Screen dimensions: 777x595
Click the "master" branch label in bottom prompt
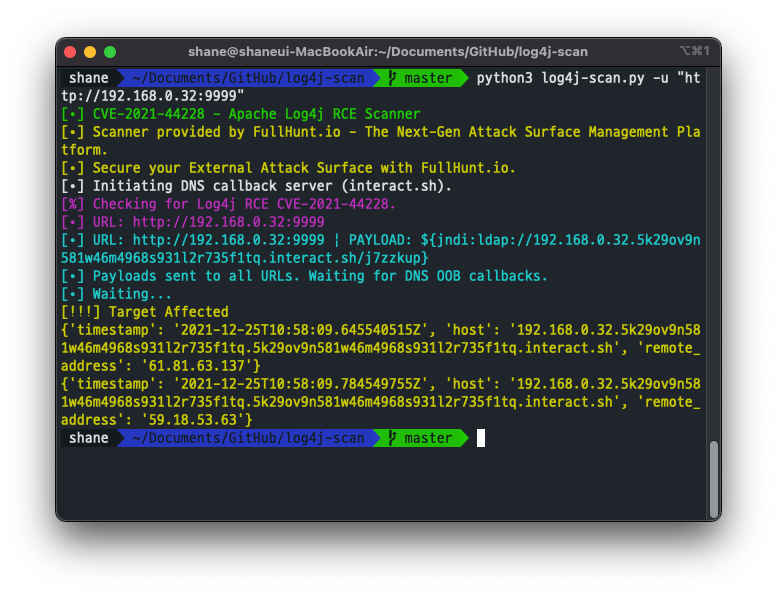(428, 438)
